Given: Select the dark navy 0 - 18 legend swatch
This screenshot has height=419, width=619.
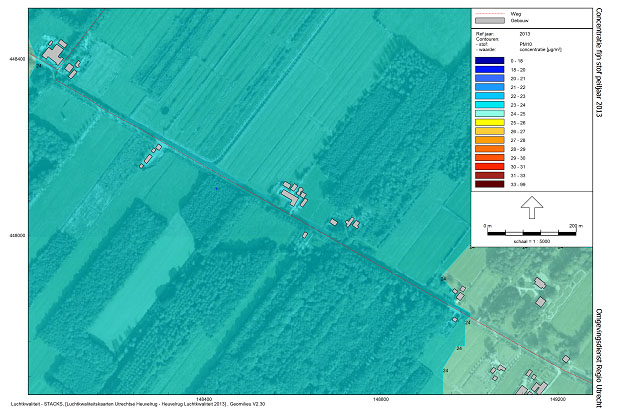Looking at the screenshot, I should [x=490, y=60].
